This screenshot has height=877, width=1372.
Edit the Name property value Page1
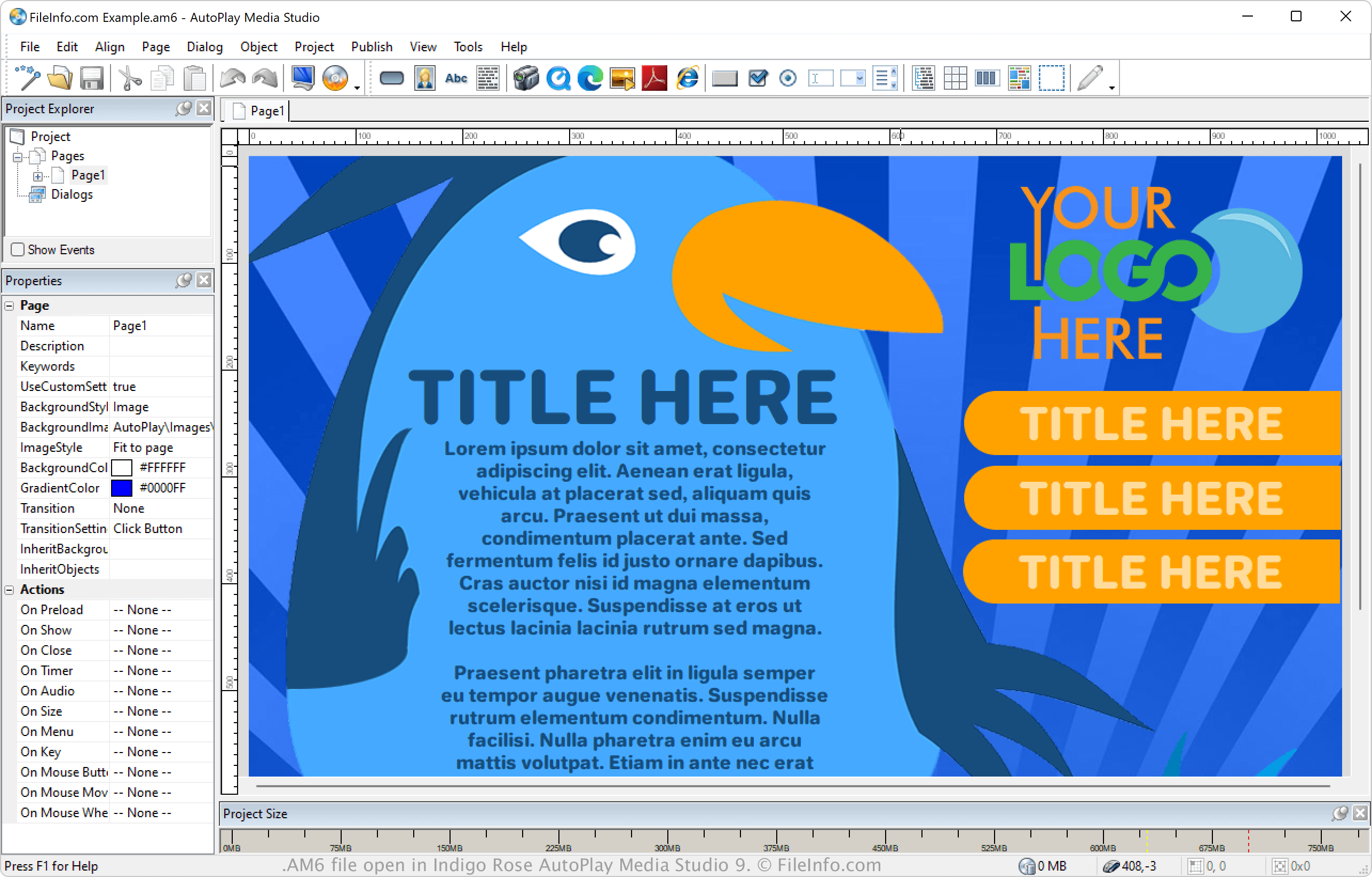click(x=161, y=326)
